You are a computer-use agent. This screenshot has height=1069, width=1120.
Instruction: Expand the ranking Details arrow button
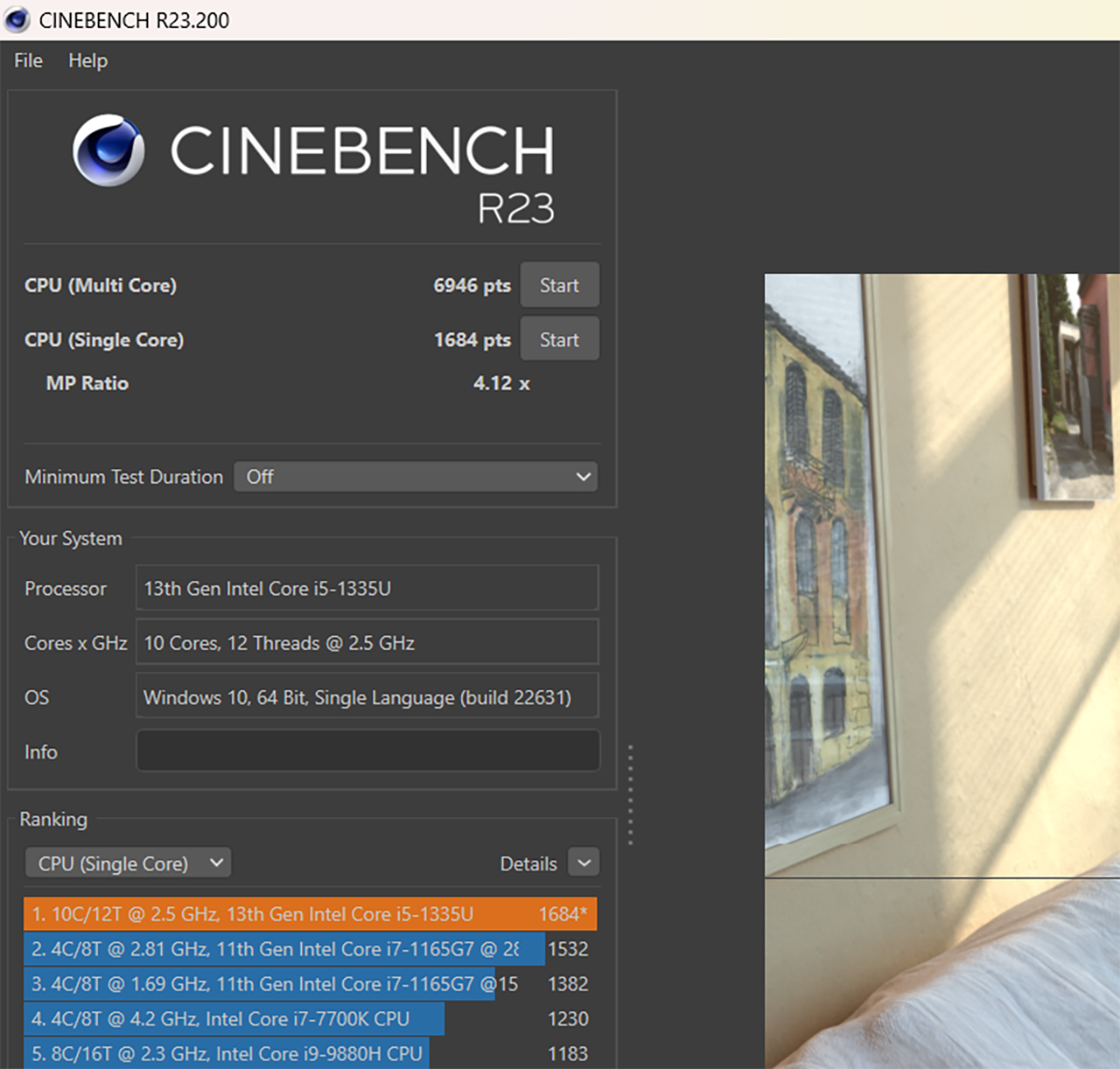pyautogui.click(x=584, y=863)
